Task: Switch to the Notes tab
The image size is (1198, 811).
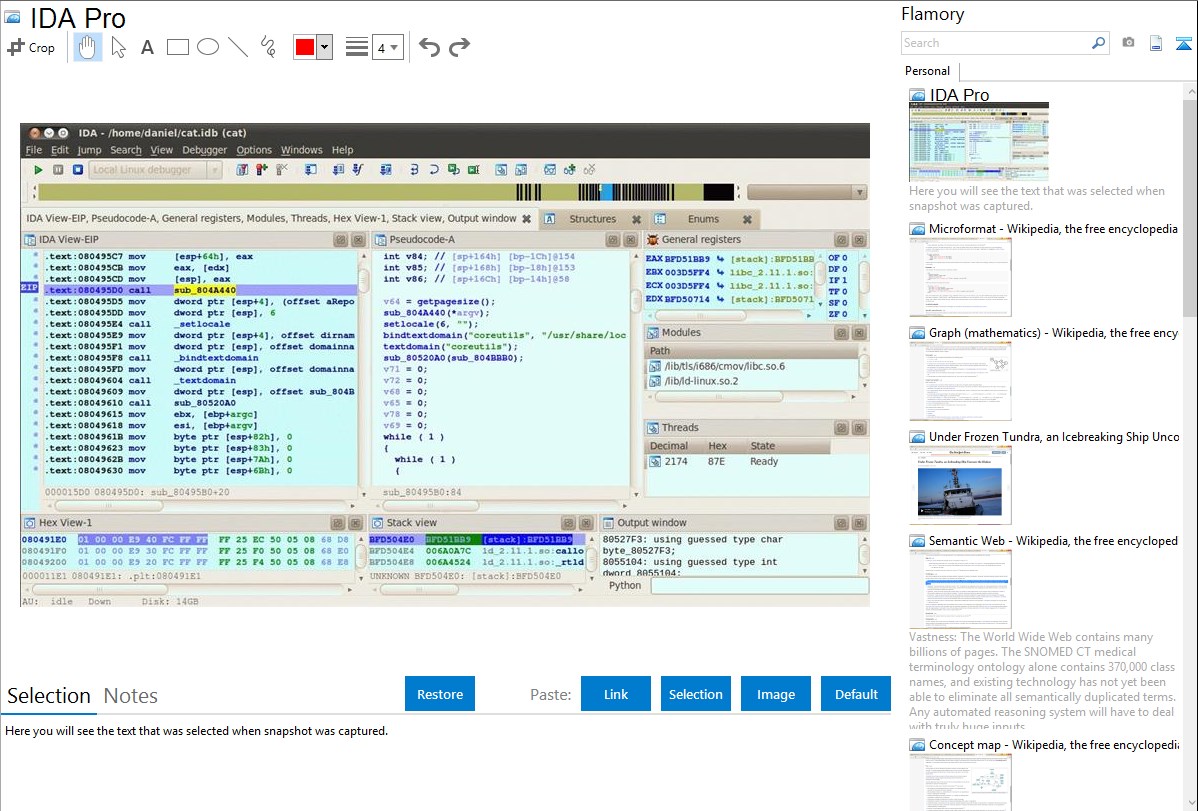Action: (x=131, y=696)
